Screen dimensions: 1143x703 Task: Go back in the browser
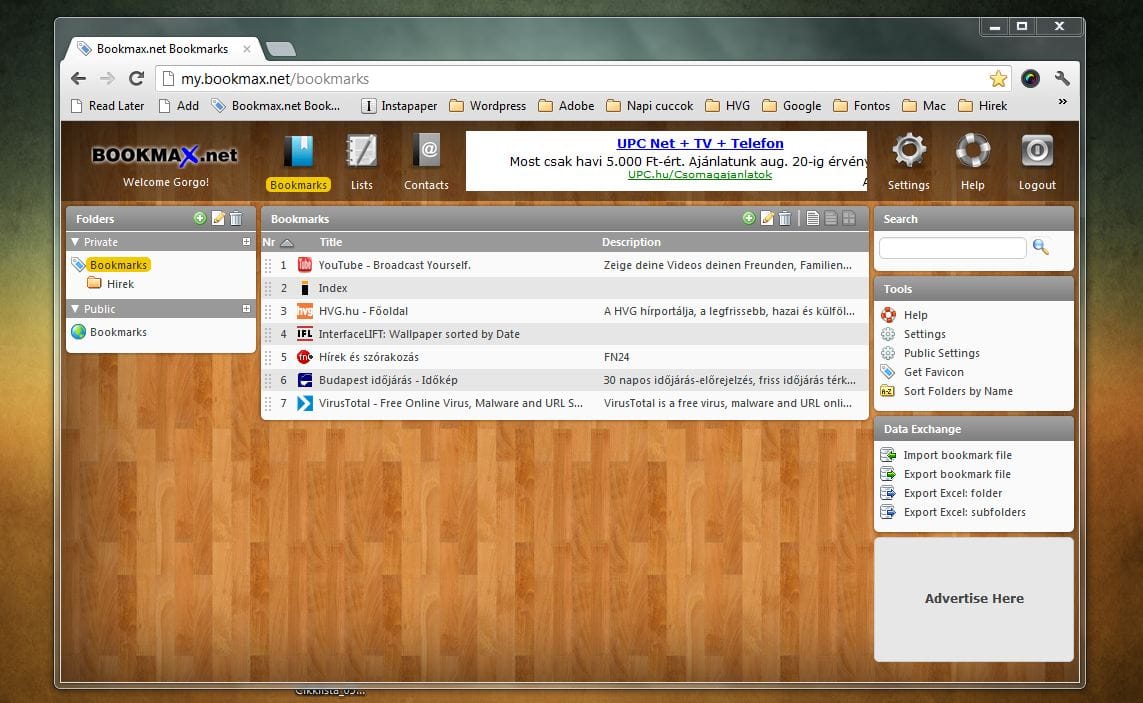coord(79,78)
